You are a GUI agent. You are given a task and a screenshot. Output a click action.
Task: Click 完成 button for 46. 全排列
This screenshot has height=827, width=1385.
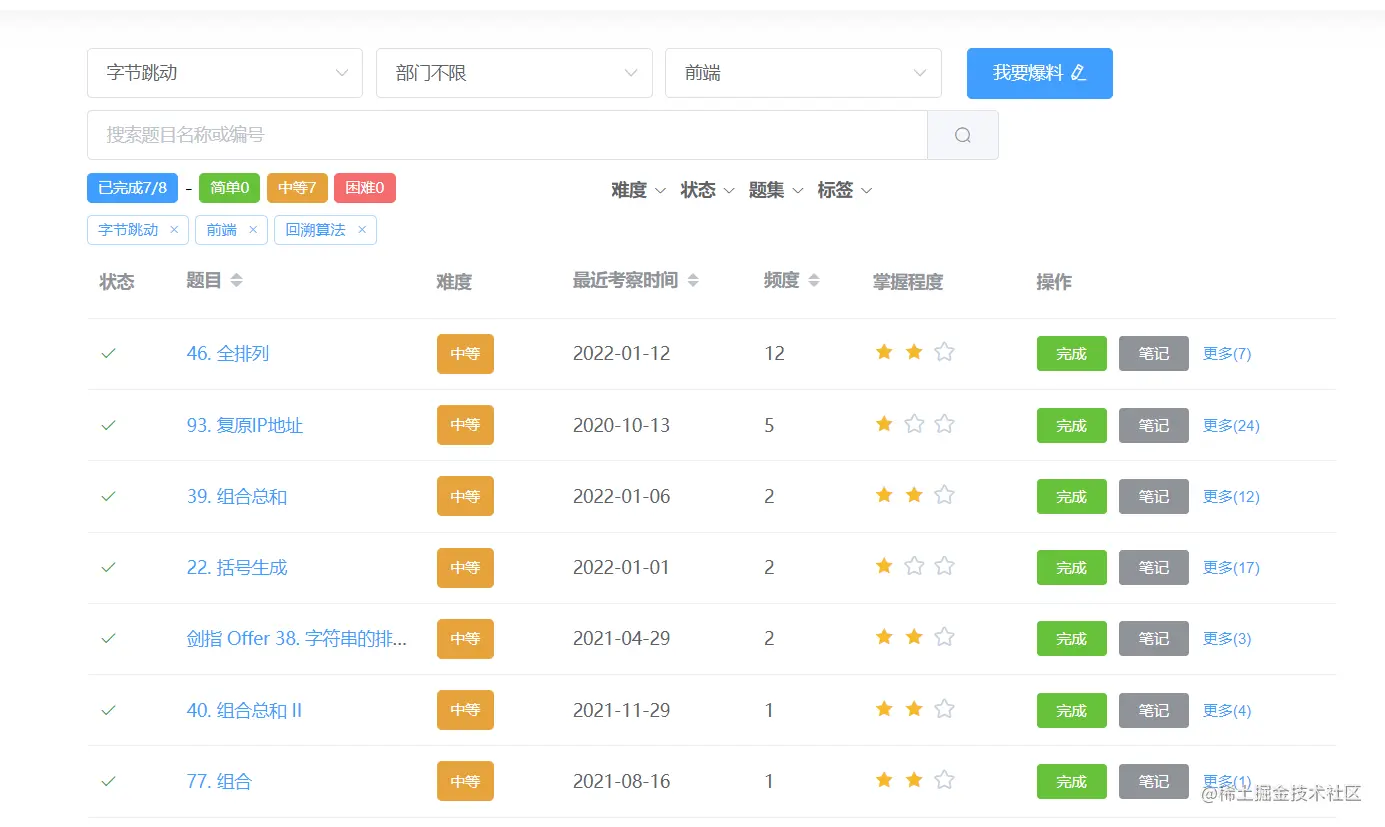tap(1071, 353)
